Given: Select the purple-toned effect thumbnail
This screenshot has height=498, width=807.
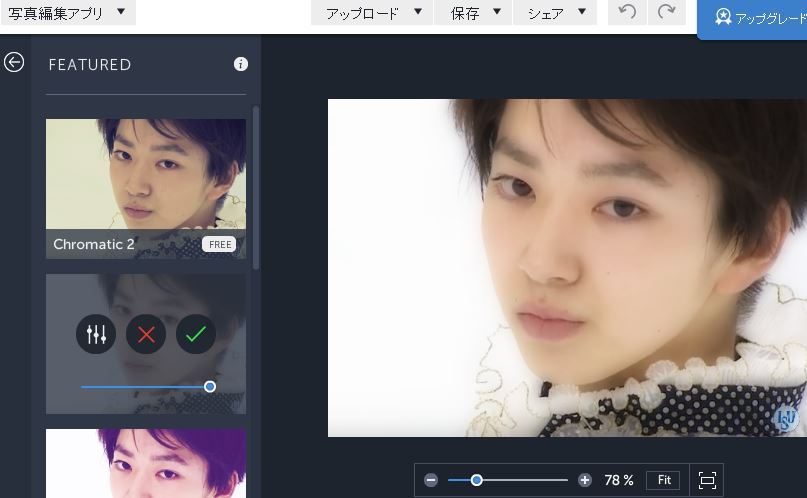Looking at the screenshot, I should click(146, 463).
